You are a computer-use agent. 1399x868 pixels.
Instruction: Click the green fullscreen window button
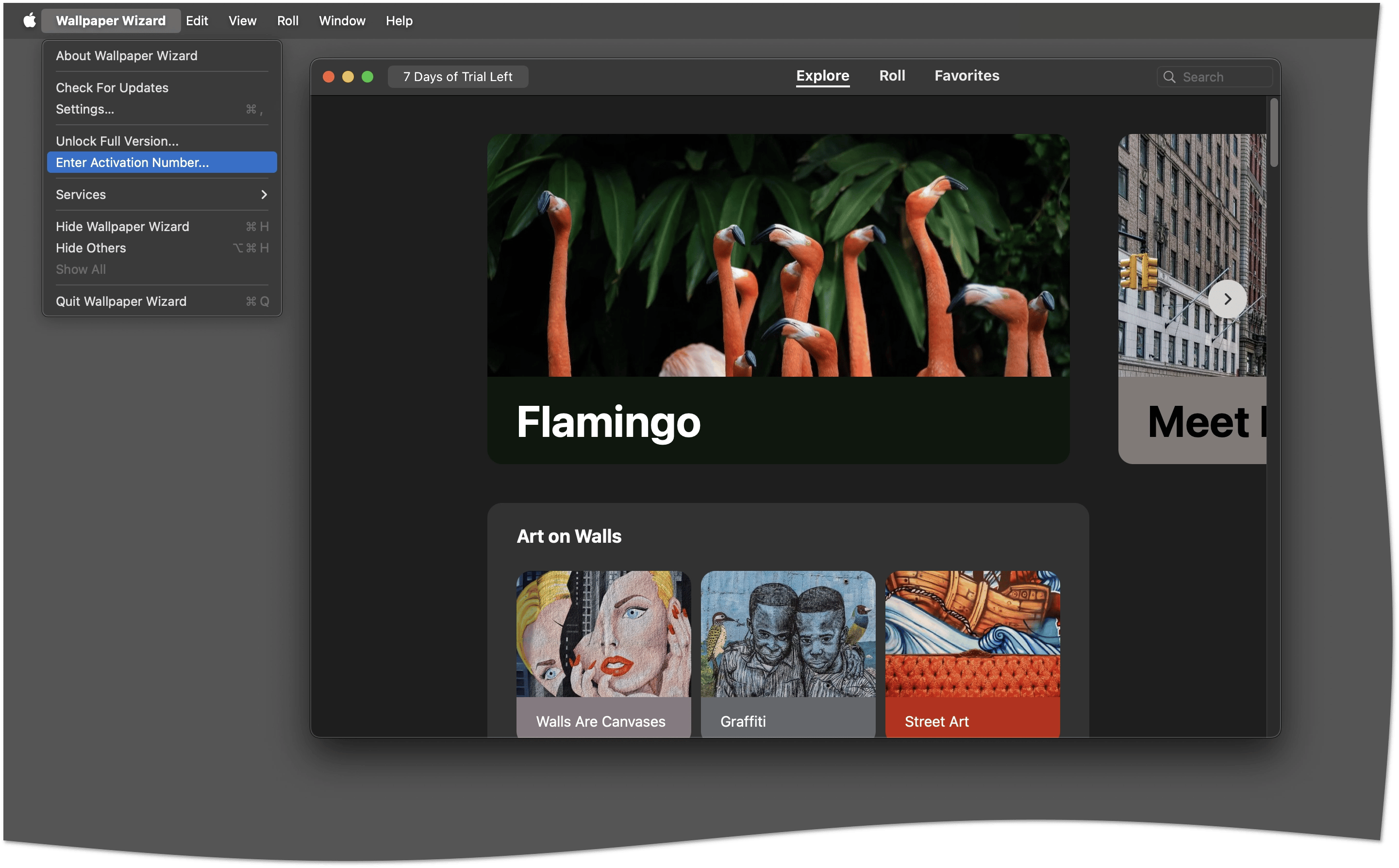coord(367,77)
